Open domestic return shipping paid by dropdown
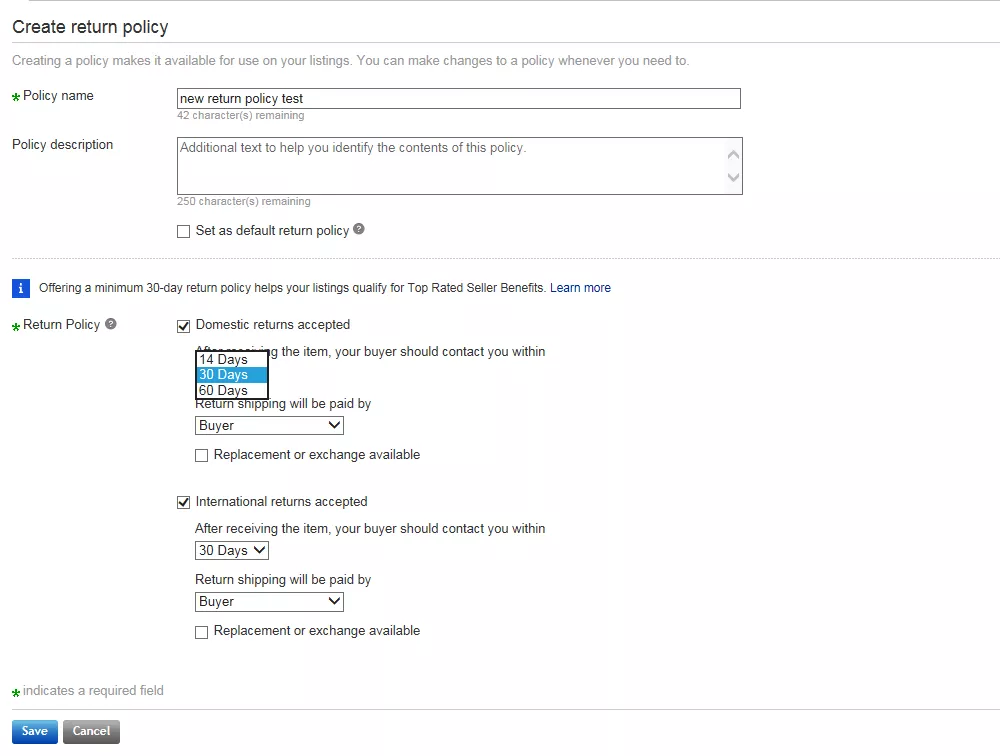Image resolution: width=1000 pixels, height=756 pixels. [269, 426]
